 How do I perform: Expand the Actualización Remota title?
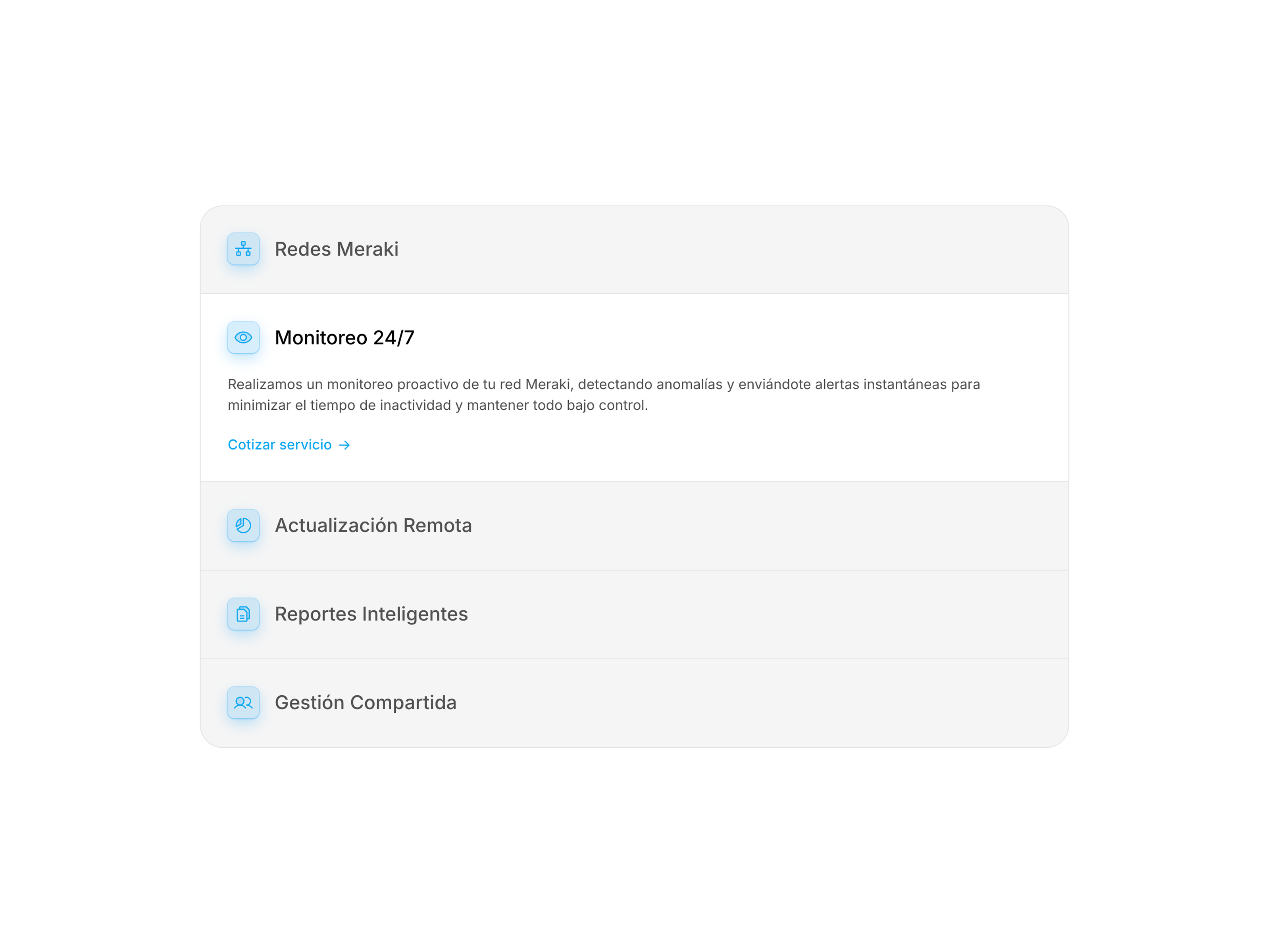(x=373, y=525)
